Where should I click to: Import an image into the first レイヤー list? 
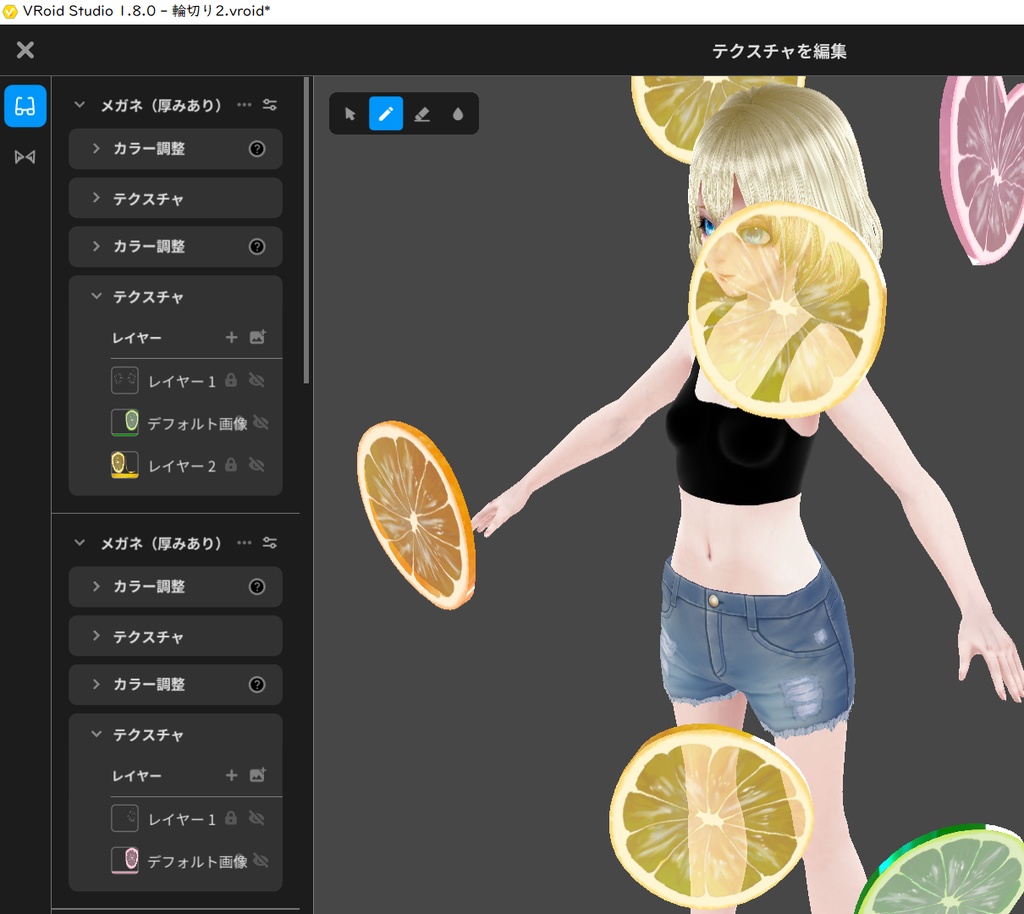pos(257,337)
